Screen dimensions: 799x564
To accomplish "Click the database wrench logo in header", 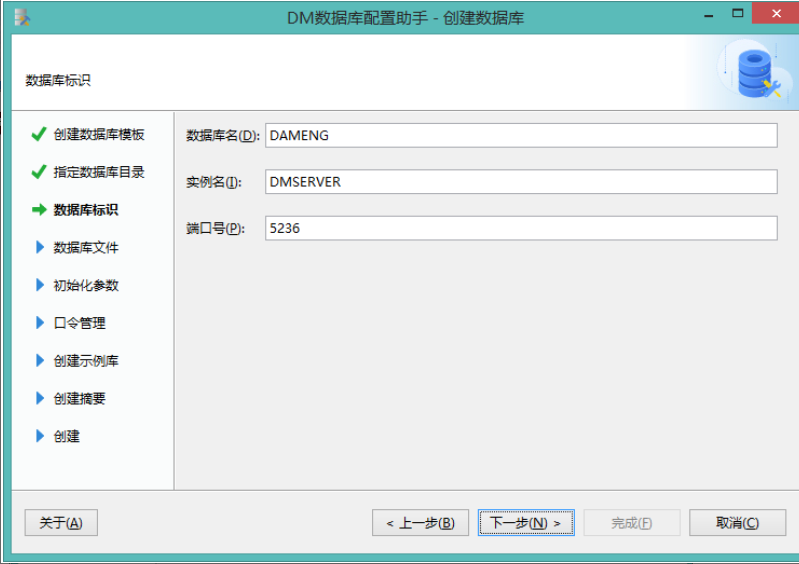I will click(756, 73).
